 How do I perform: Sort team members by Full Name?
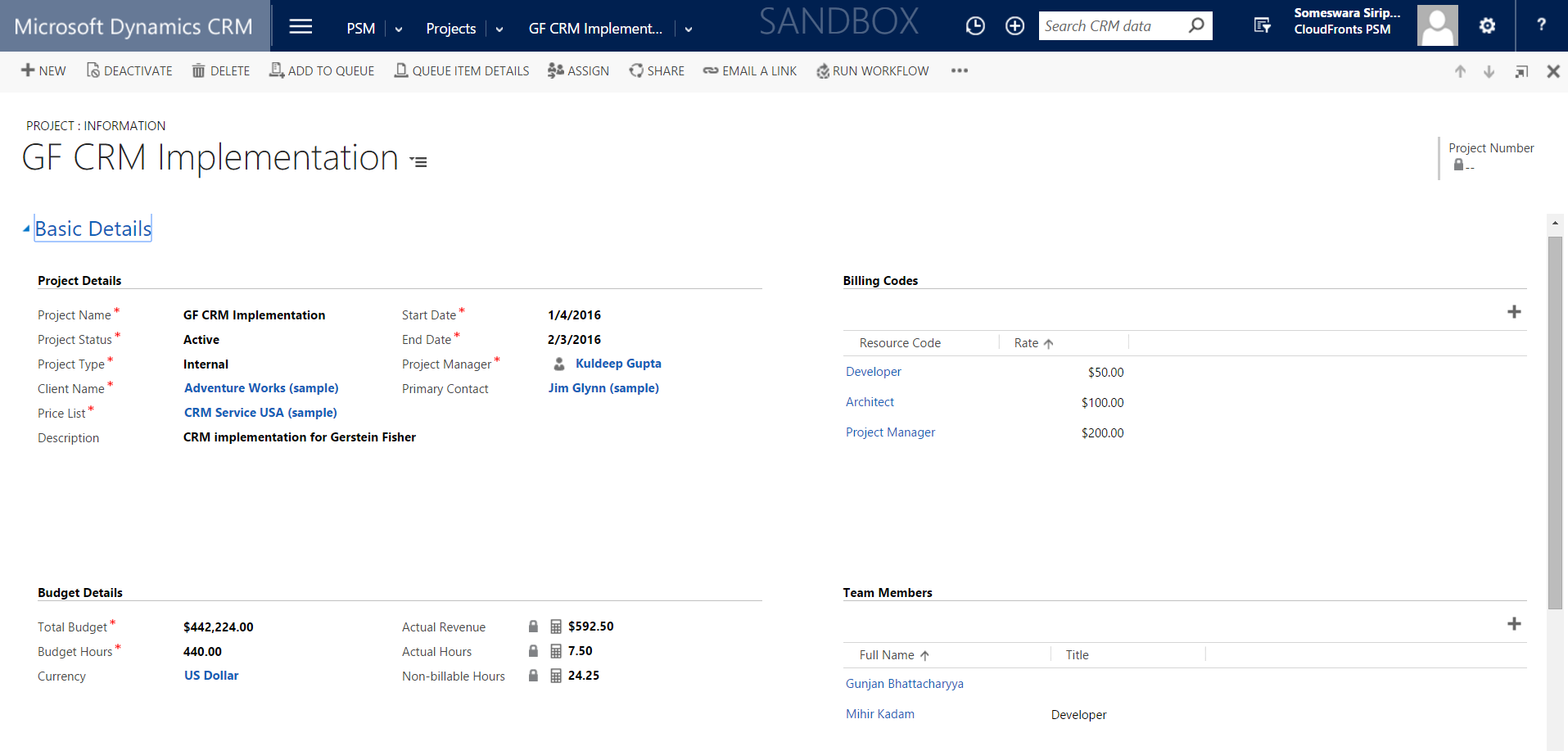tap(894, 655)
